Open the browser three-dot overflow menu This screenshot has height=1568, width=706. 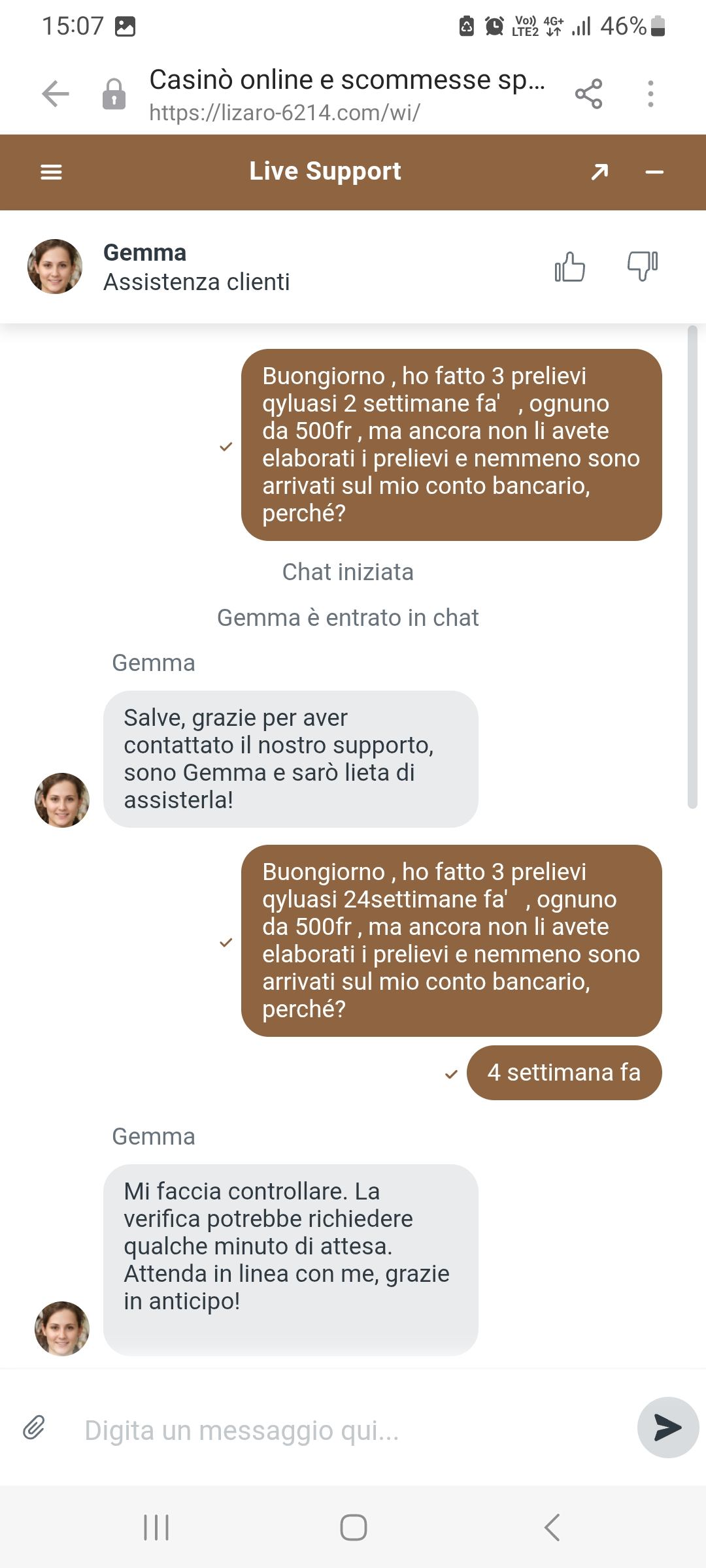650,93
